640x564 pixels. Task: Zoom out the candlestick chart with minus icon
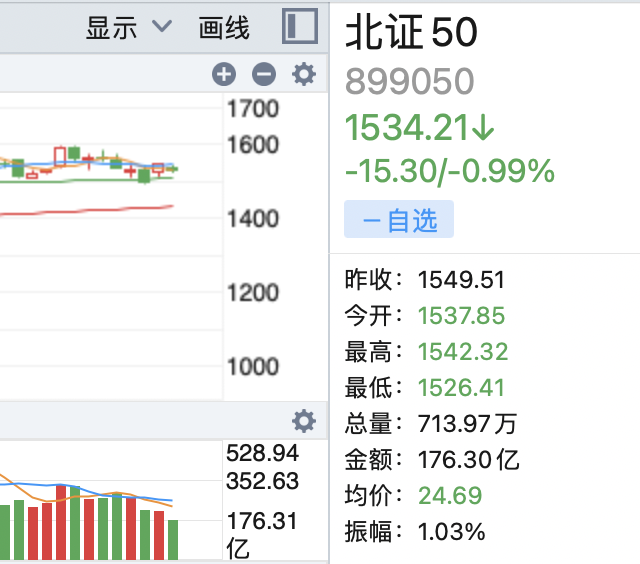[263, 73]
